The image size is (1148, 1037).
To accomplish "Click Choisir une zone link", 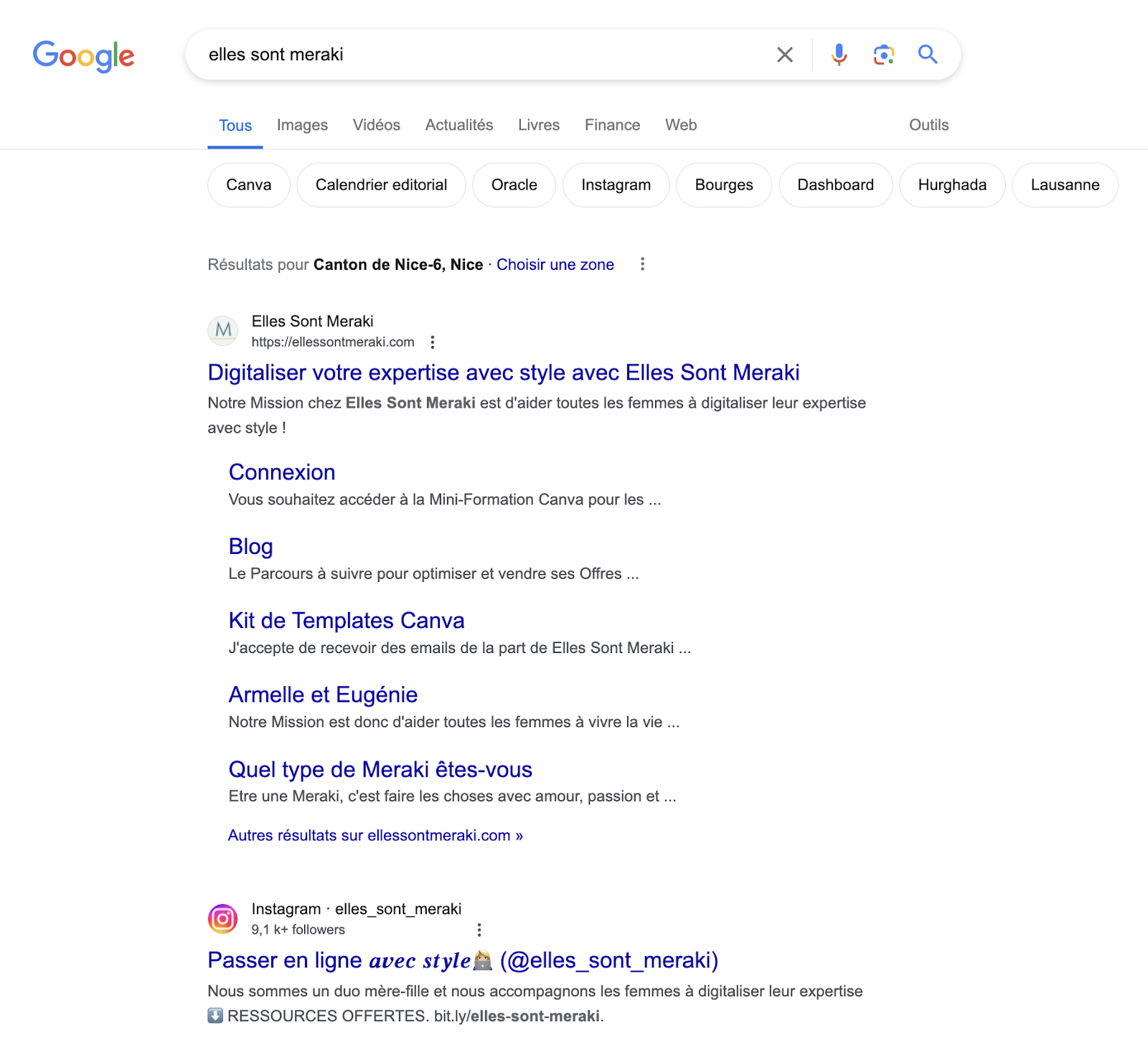I will point(555,265).
